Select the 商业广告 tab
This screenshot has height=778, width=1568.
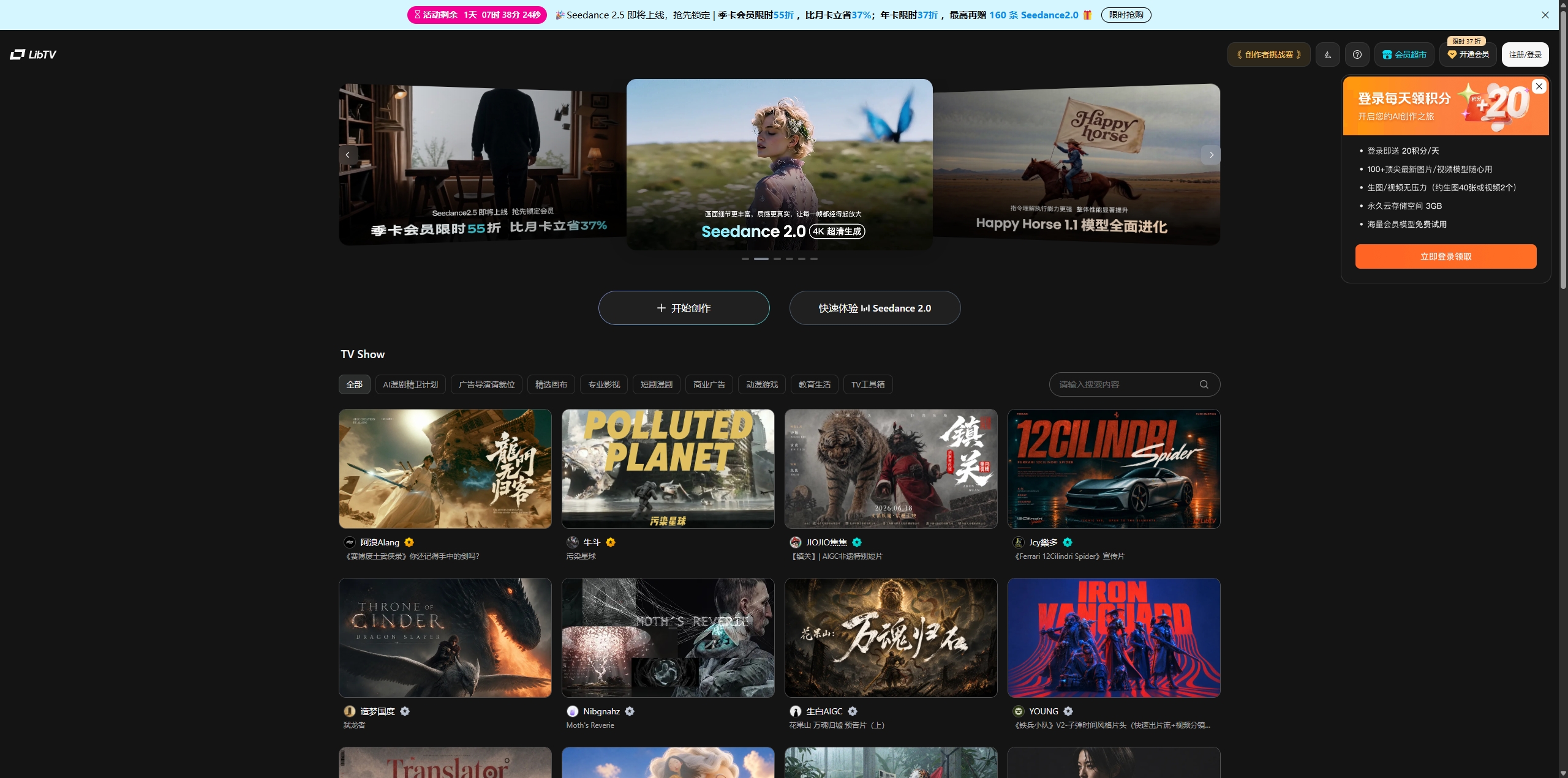(709, 384)
